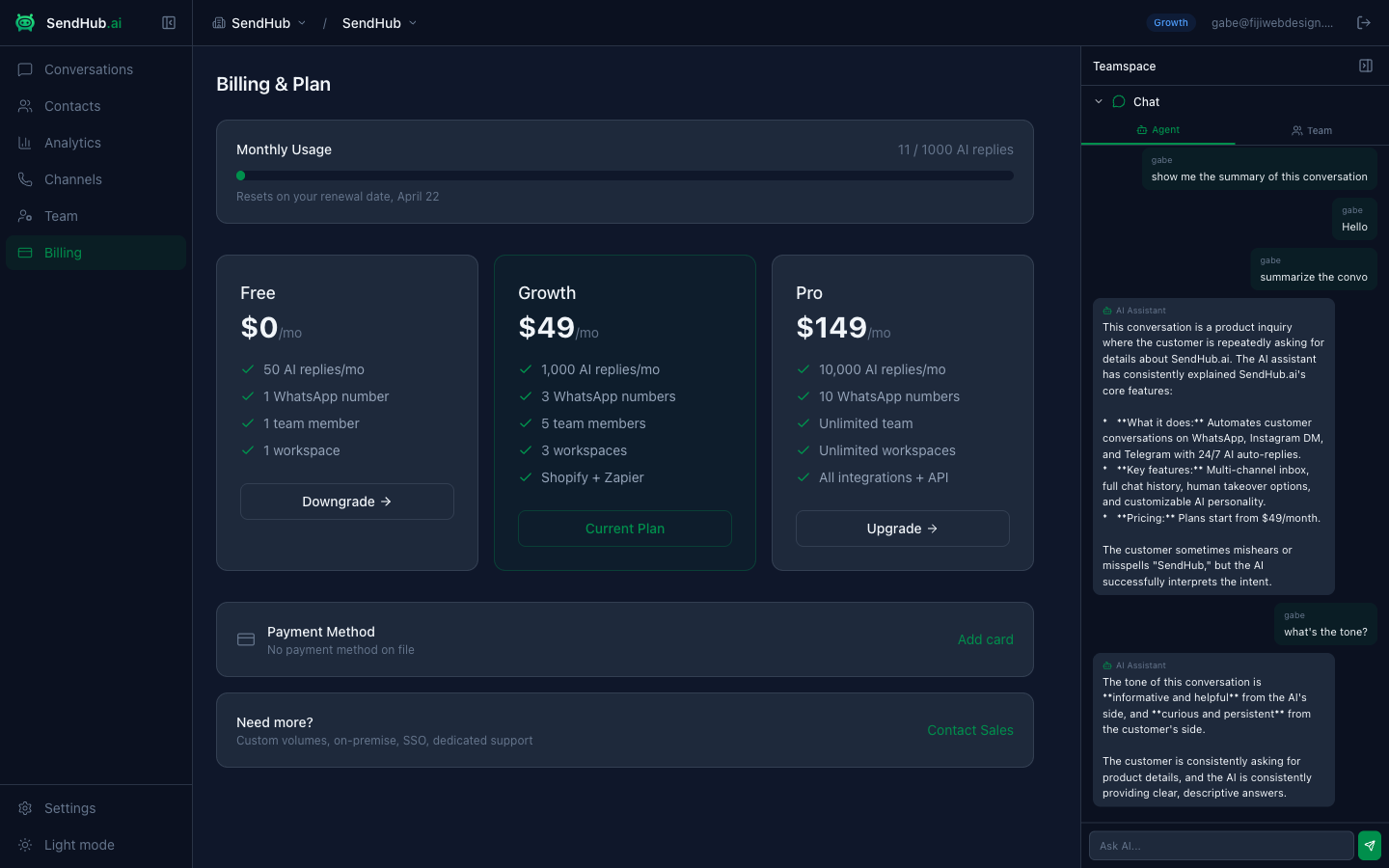Viewport: 1389px width, 868px height.
Task: Click the Channels phone icon
Action: (x=25, y=179)
